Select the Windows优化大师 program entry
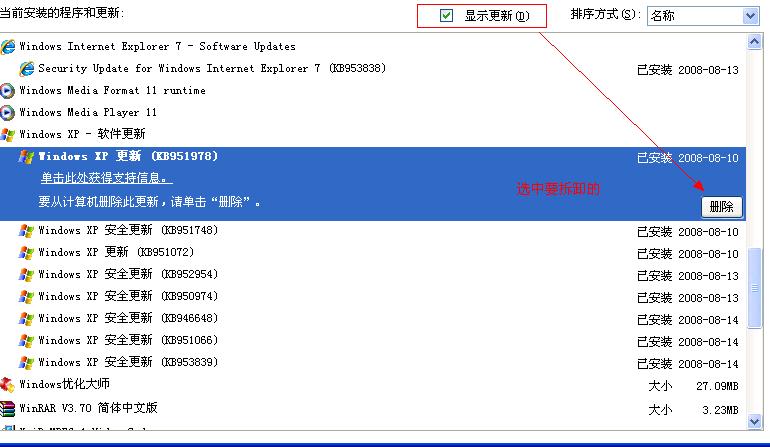 tap(64, 384)
